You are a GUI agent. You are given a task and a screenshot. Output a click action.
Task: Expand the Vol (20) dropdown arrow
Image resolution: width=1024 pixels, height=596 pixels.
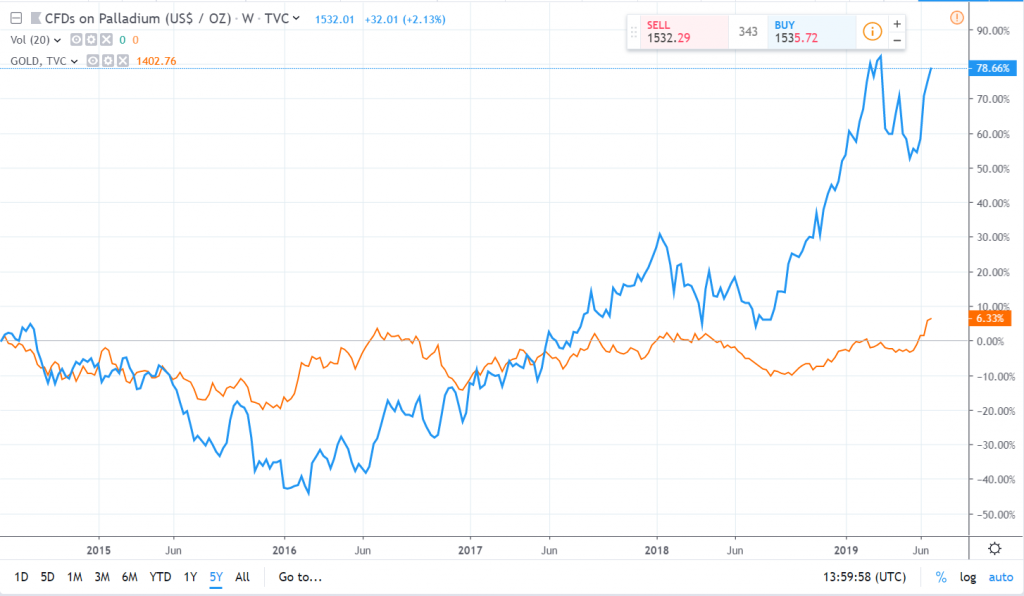[x=57, y=39]
